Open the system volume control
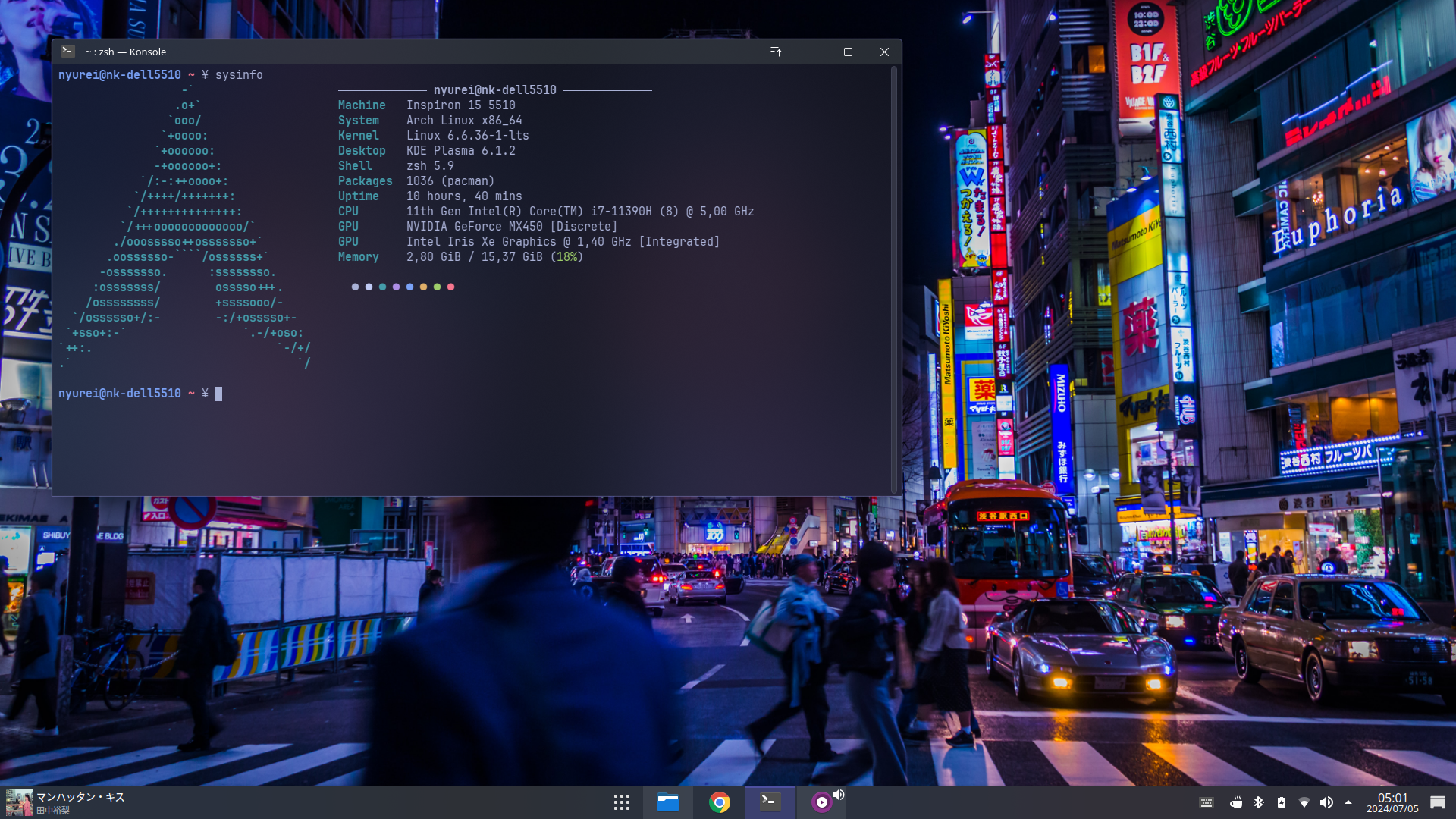The height and width of the screenshot is (819, 1456). (x=1326, y=802)
